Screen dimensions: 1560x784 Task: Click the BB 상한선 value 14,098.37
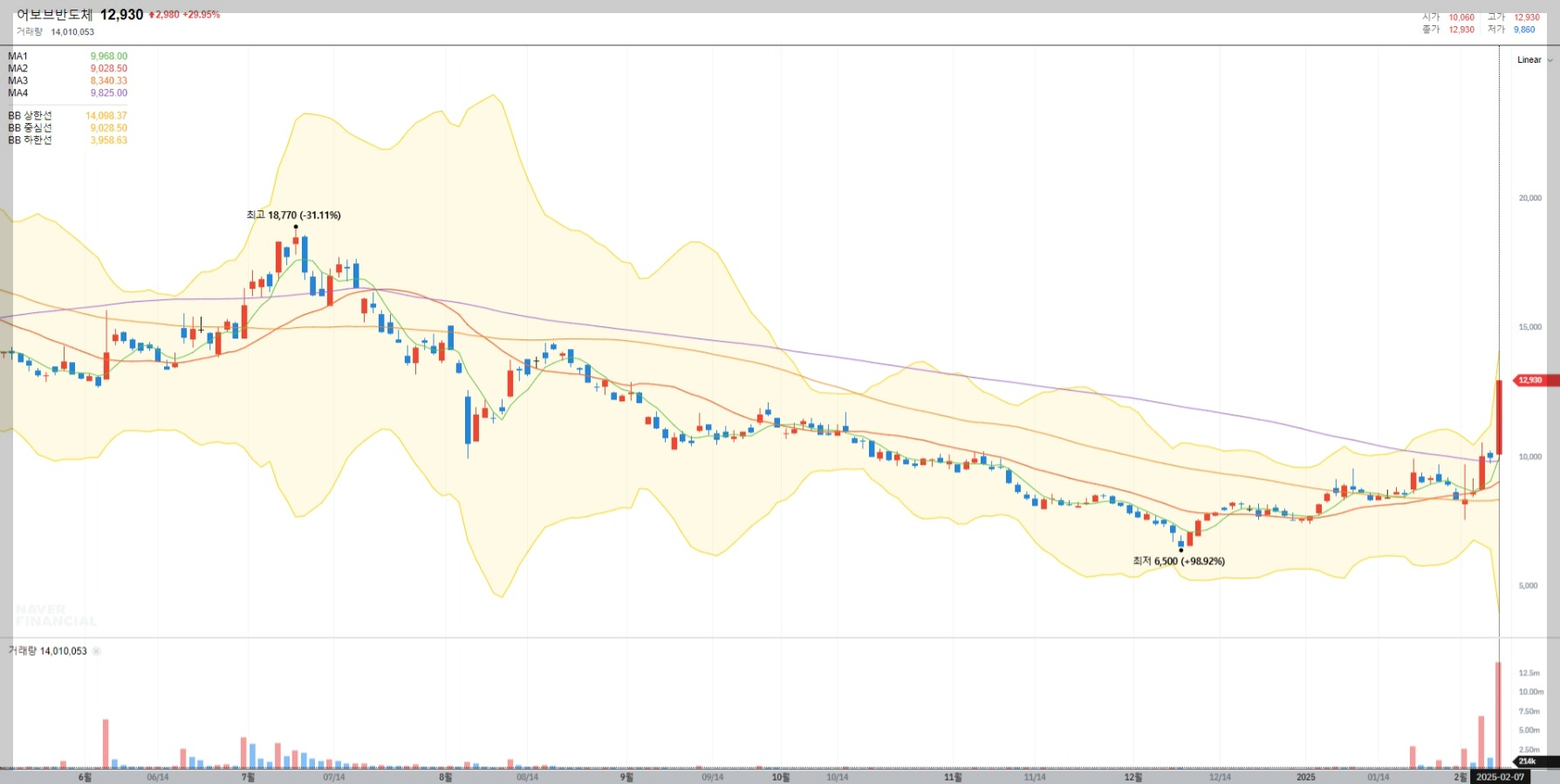[106, 116]
